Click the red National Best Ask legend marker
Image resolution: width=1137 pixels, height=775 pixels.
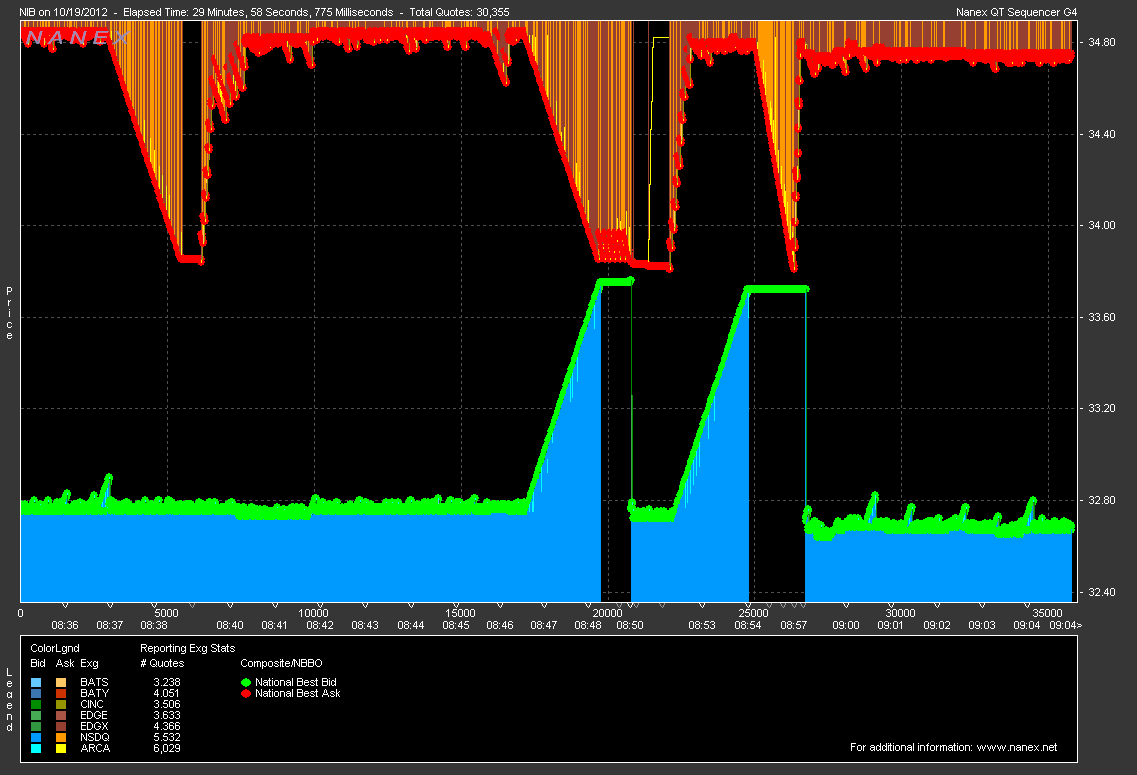(x=246, y=693)
